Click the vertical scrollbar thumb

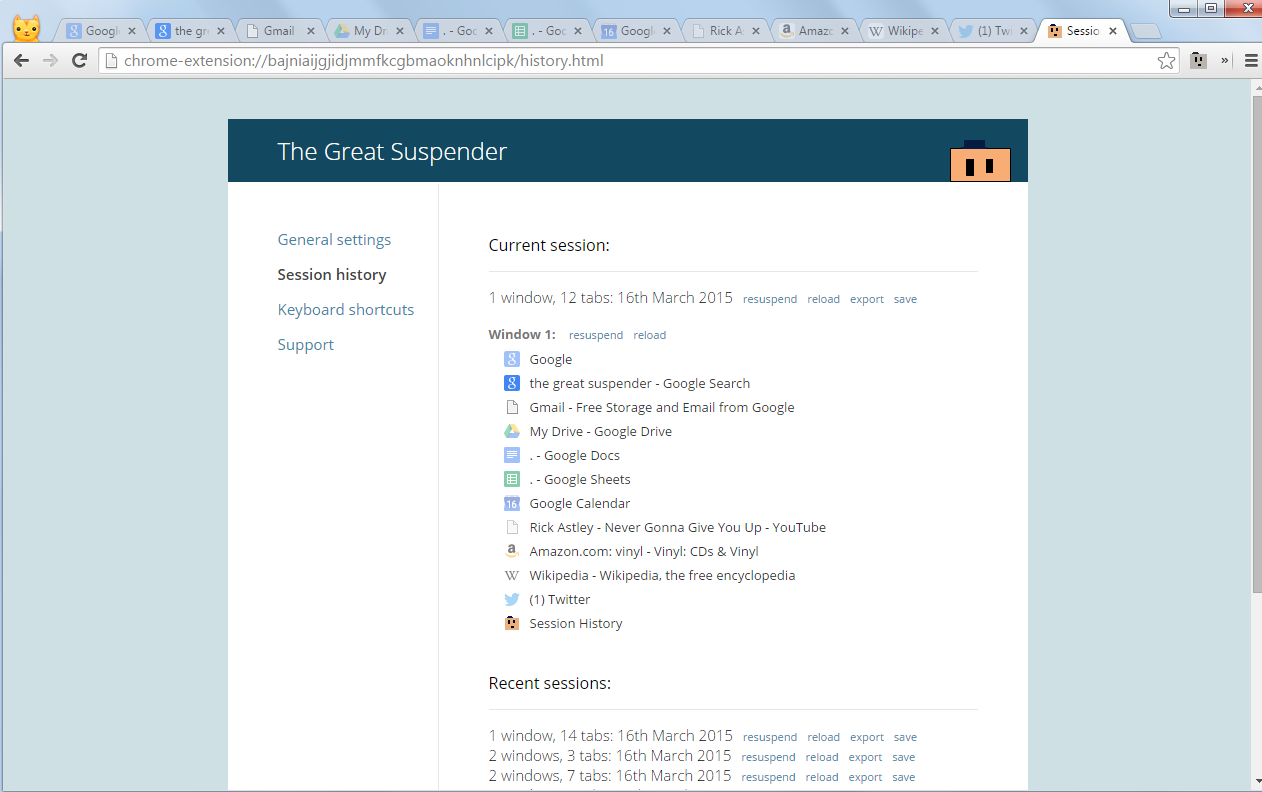[1256, 345]
